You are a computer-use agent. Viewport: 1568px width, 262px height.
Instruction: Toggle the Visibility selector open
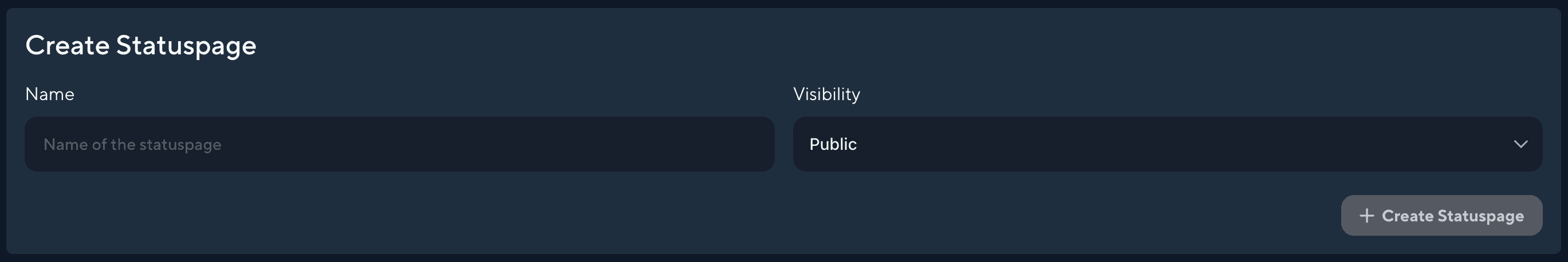tap(1167, 144)
